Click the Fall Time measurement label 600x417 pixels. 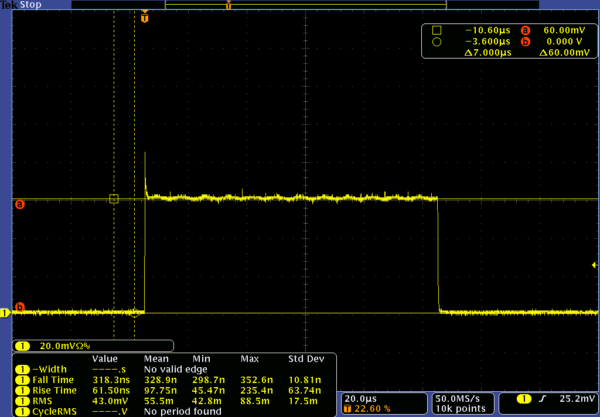[53, 380]
